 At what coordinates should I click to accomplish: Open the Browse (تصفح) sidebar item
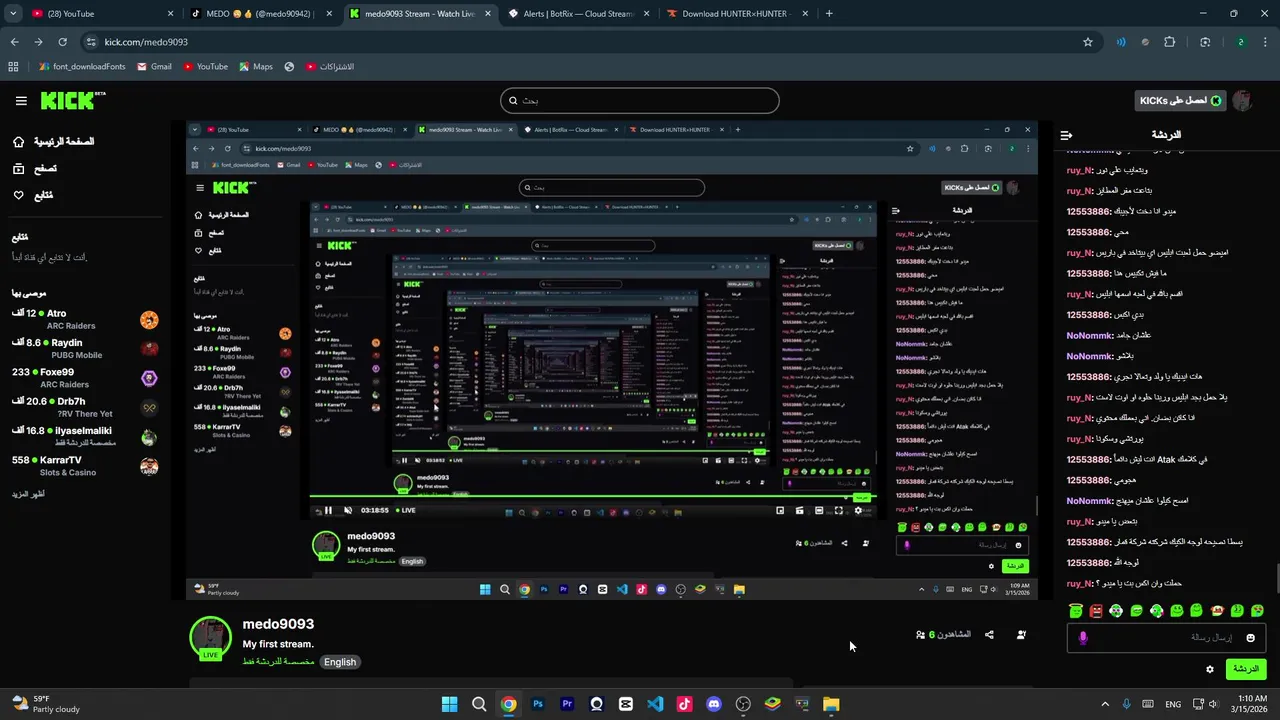pos(34,169)
